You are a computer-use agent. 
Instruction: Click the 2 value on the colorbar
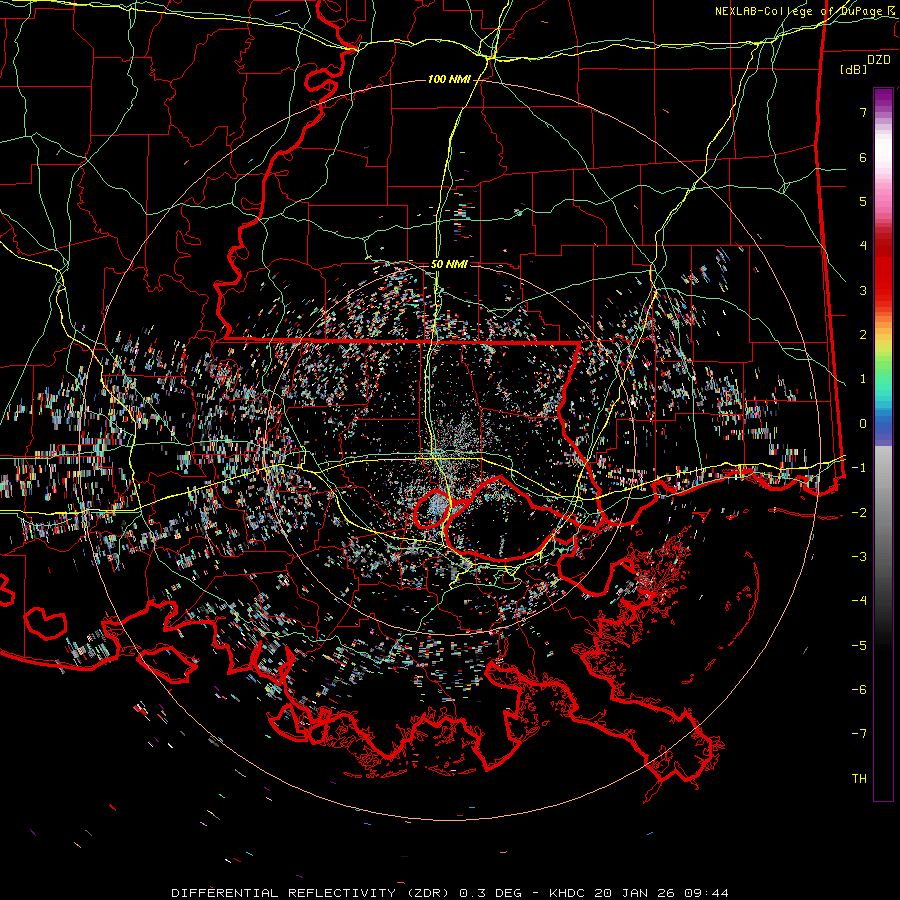tap(863, 335)
